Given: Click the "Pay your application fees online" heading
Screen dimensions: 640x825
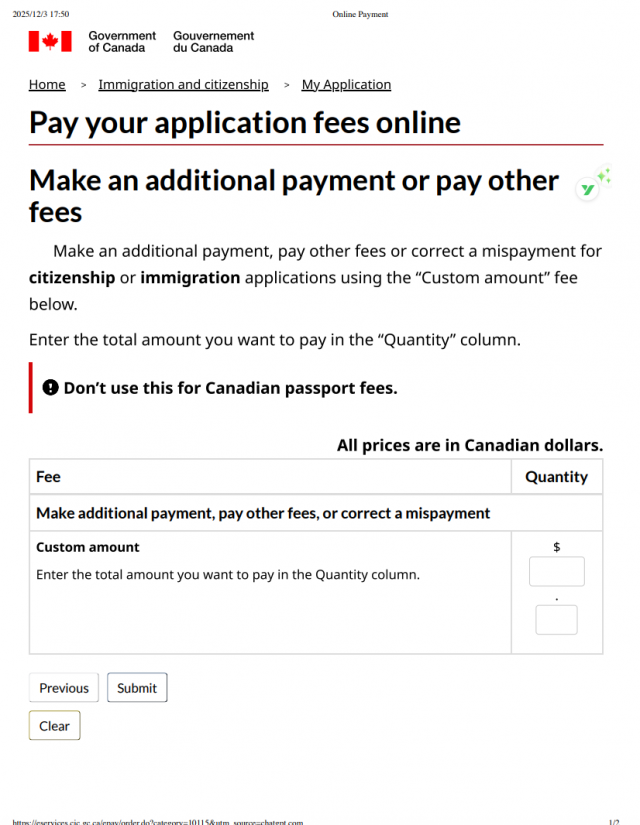Looking at the screenshot, I should tap(245, 122).
